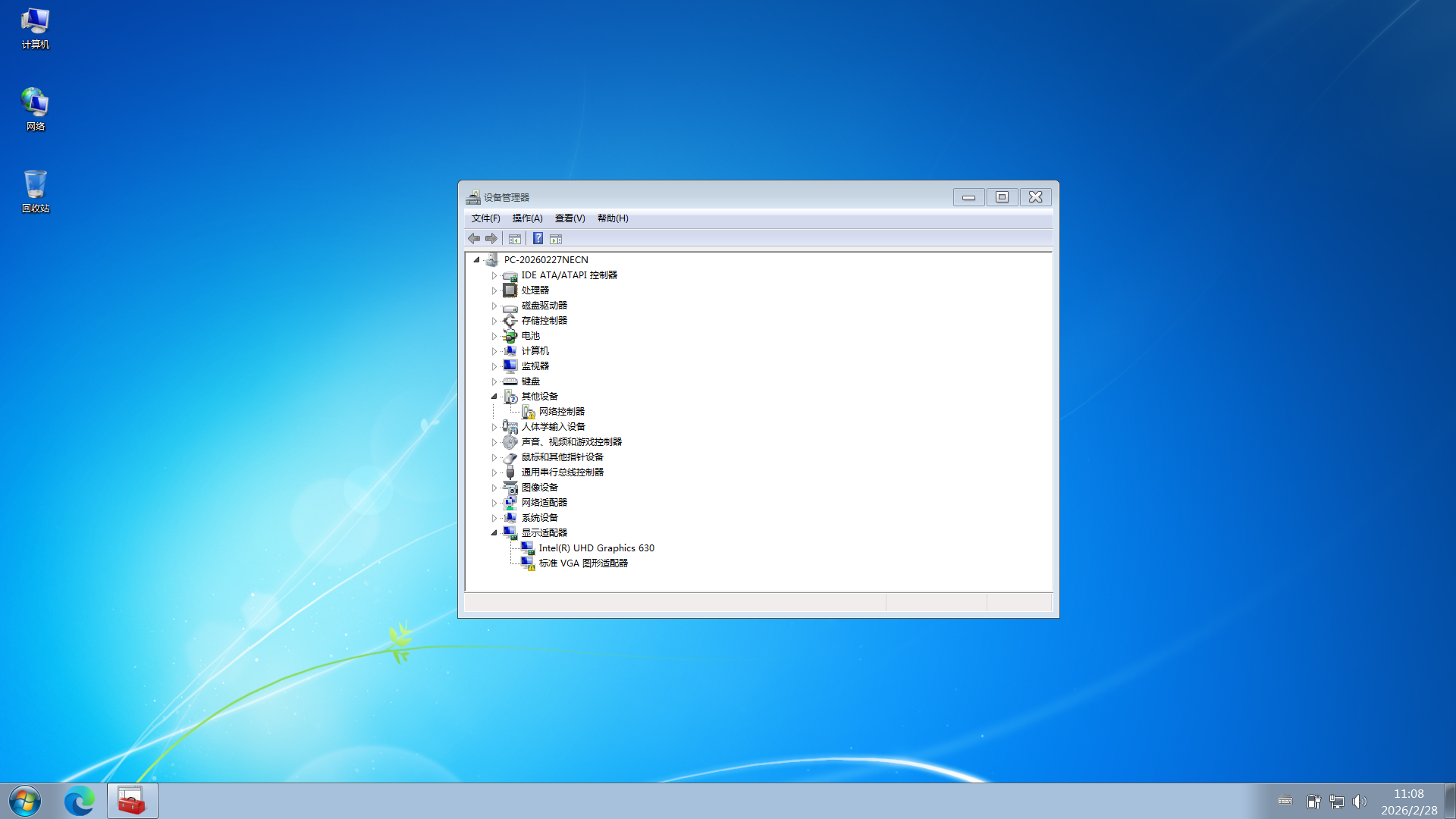Click the Windows Start button

pos(25,801)
